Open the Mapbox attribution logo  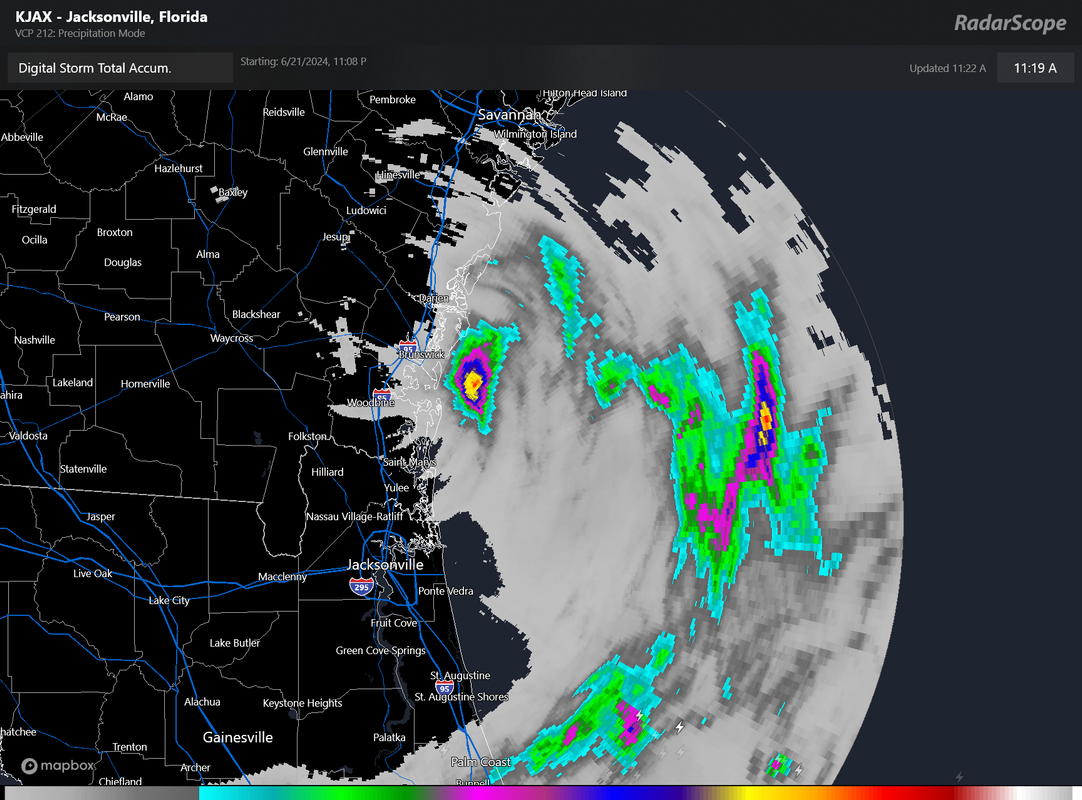pyautogui.click(x=59, y=765)
